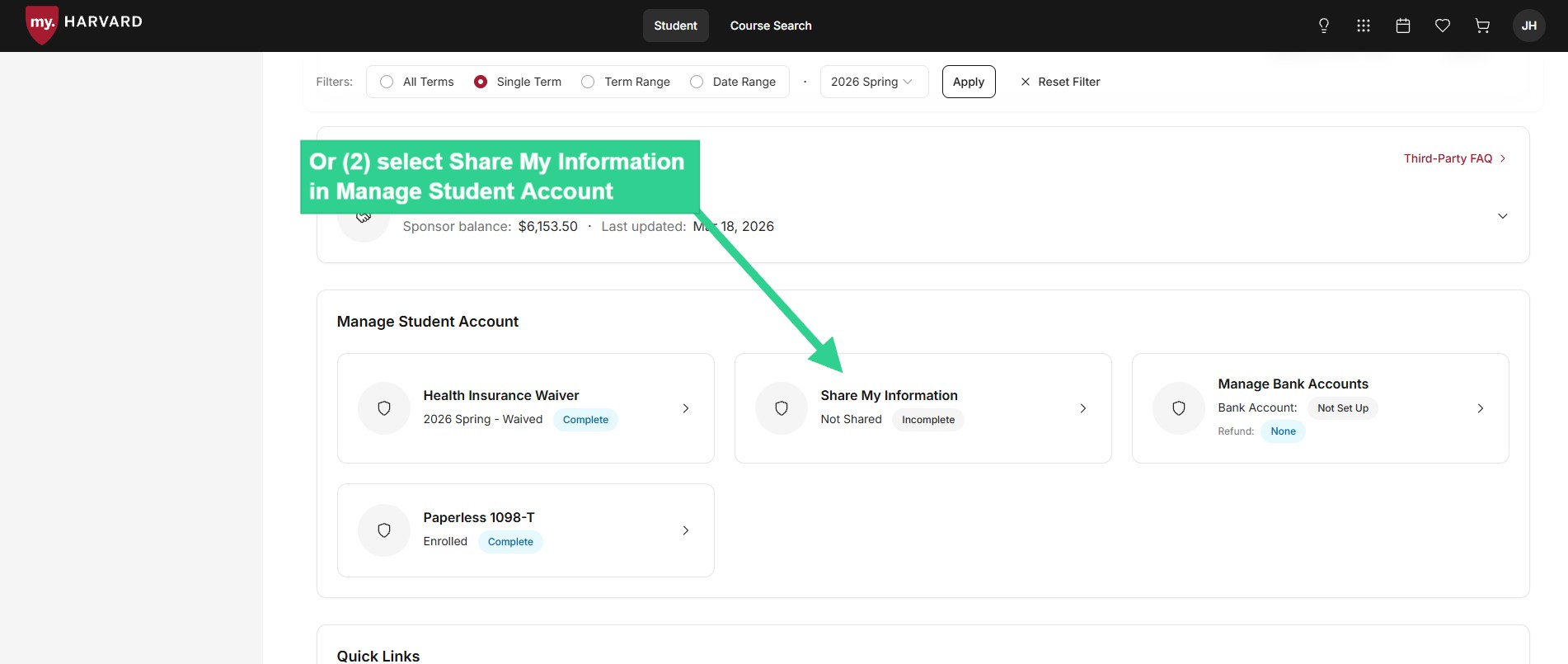
Task: Click the Health Insurance Waiver shield icon
Action: pos(384,408)
